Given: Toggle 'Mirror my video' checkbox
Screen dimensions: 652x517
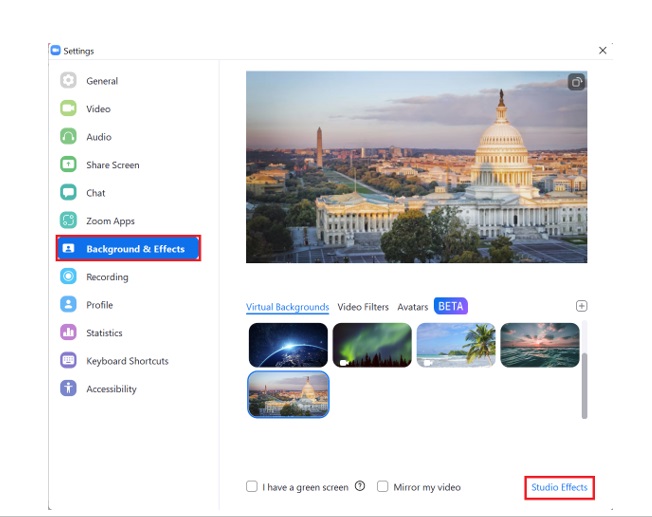Looking at the screenshot, I should tap(383, 487).
